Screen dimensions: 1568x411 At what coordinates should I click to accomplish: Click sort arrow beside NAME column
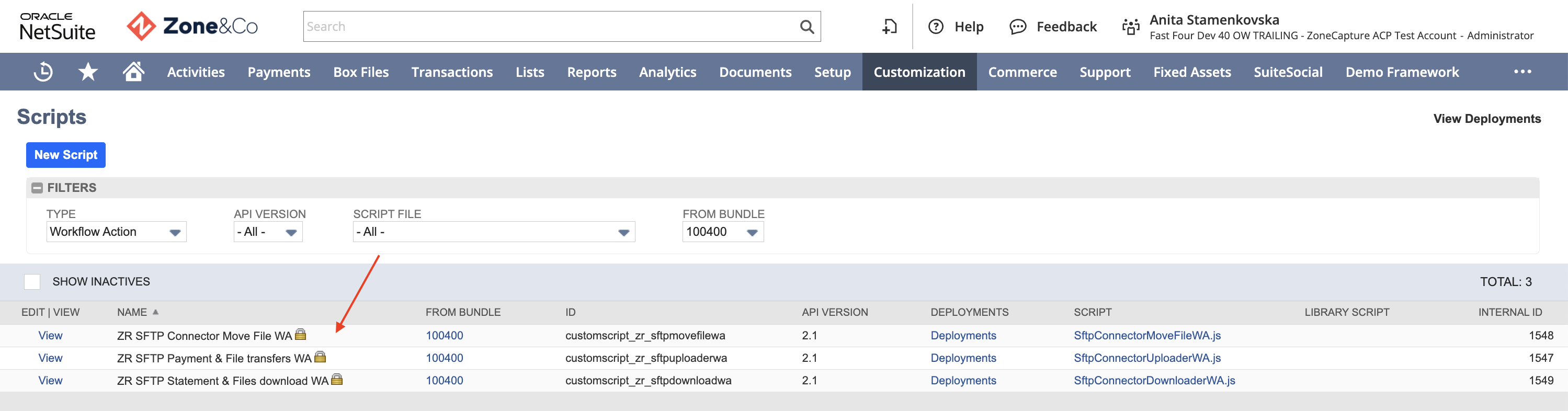[156, 312]
